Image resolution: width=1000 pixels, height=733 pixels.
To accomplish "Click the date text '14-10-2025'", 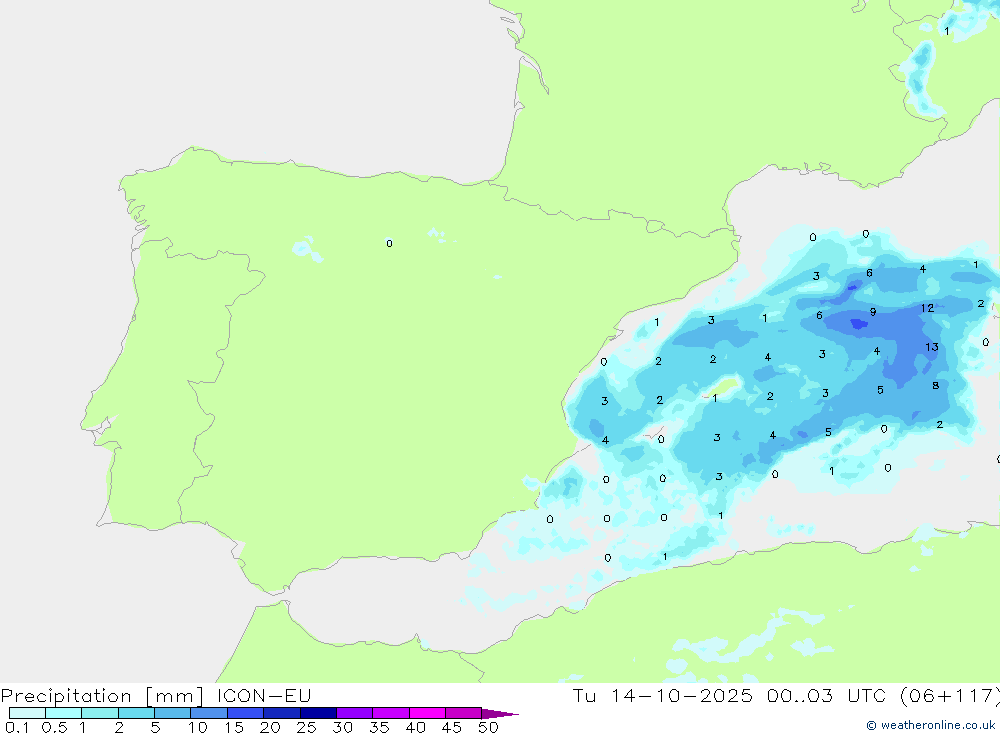I will [x=680, y=695].
